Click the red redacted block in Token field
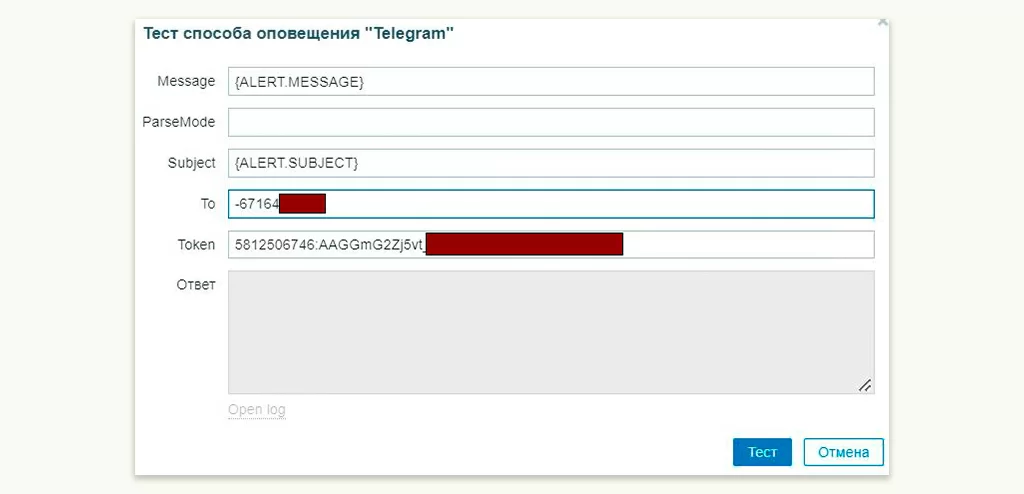Screen dimensions: 1024x494 tap(525, 244)
